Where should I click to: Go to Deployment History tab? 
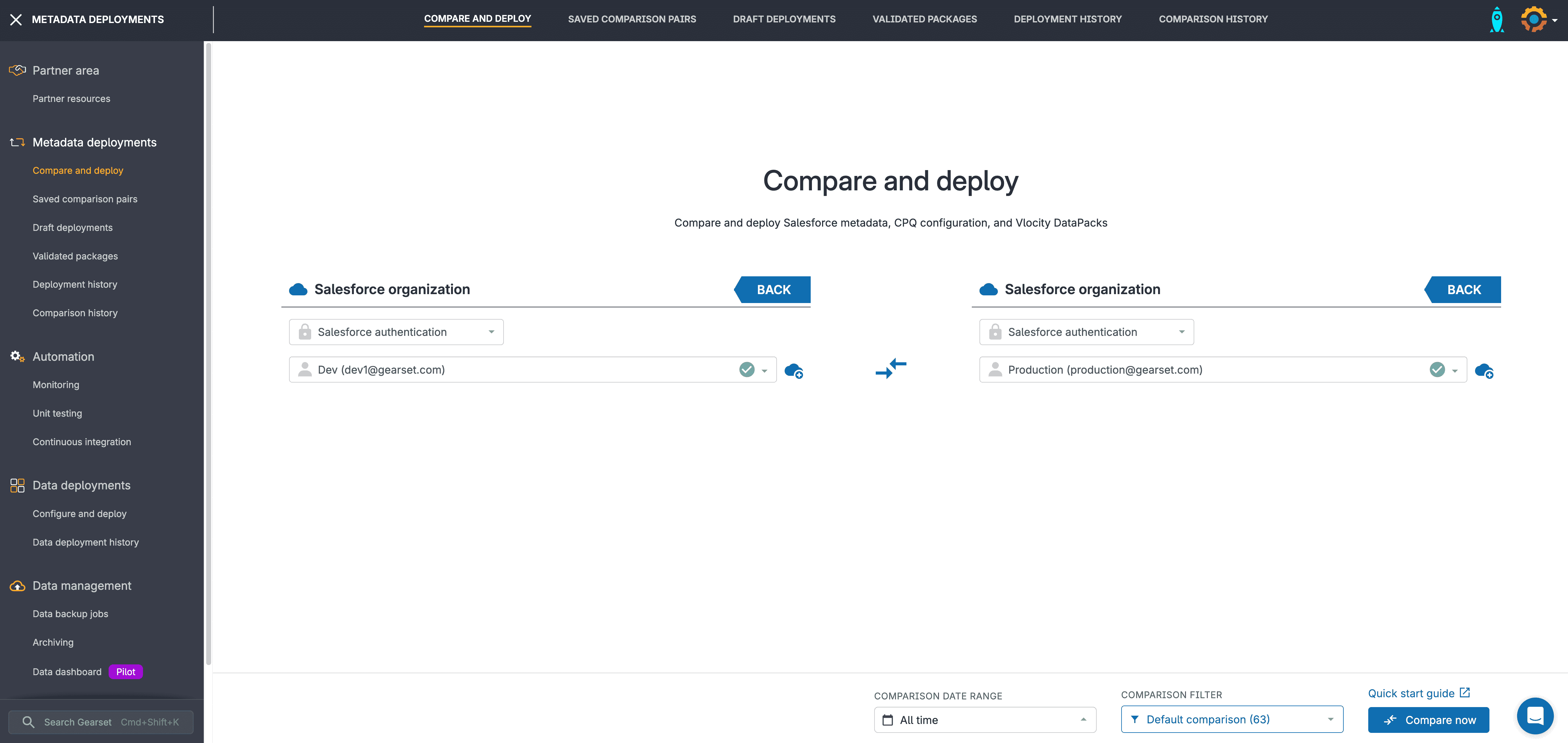point(1067,19)
